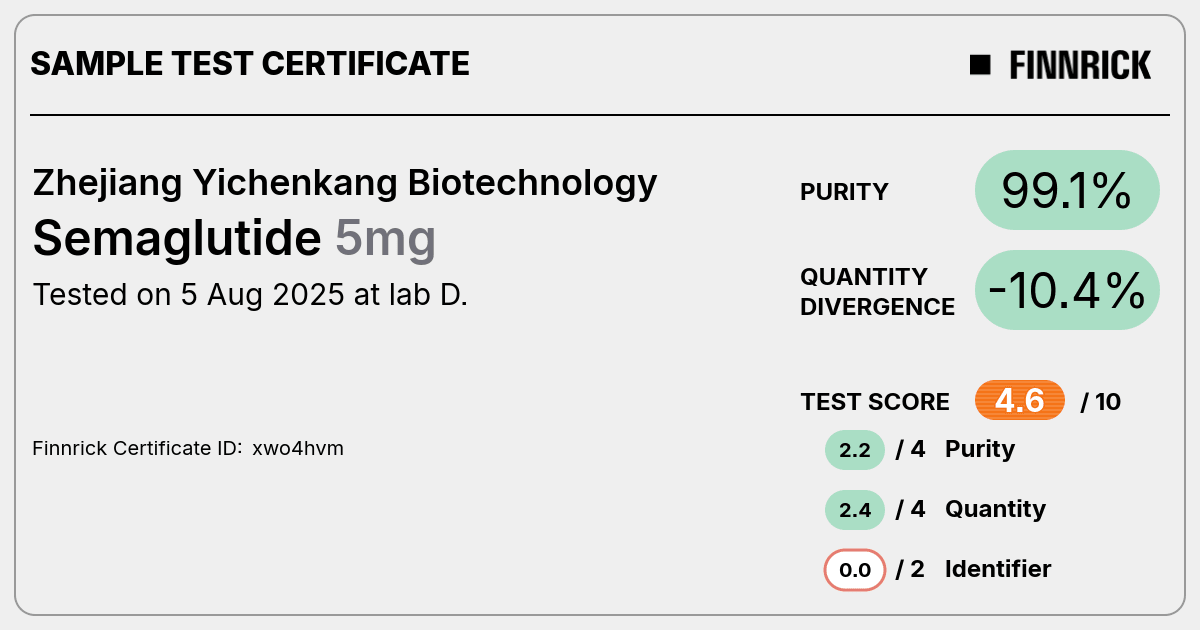Click the Quantity label in score breakdown
The image size is (1200, 630).
tap(995, 509)
